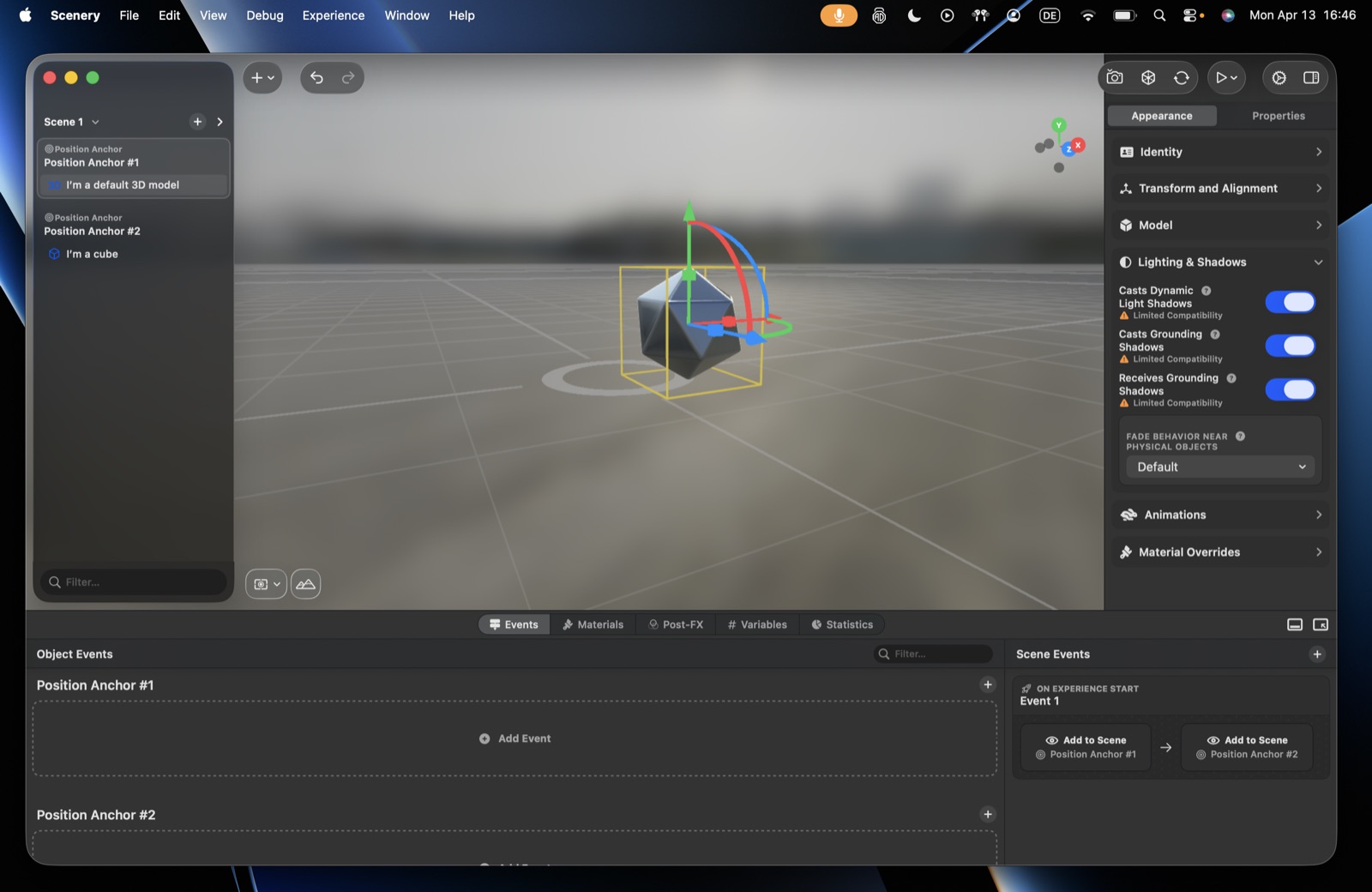
Task: Select Add to Scene Position Anchor #1 action
Action: point(1086,748)
